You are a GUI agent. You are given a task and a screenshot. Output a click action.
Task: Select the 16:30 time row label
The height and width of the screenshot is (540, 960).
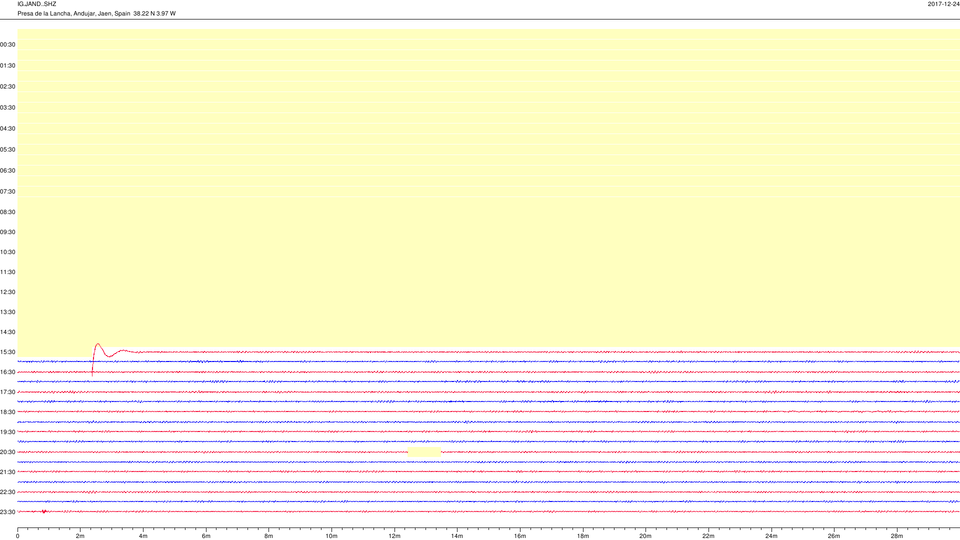point(8,372)
